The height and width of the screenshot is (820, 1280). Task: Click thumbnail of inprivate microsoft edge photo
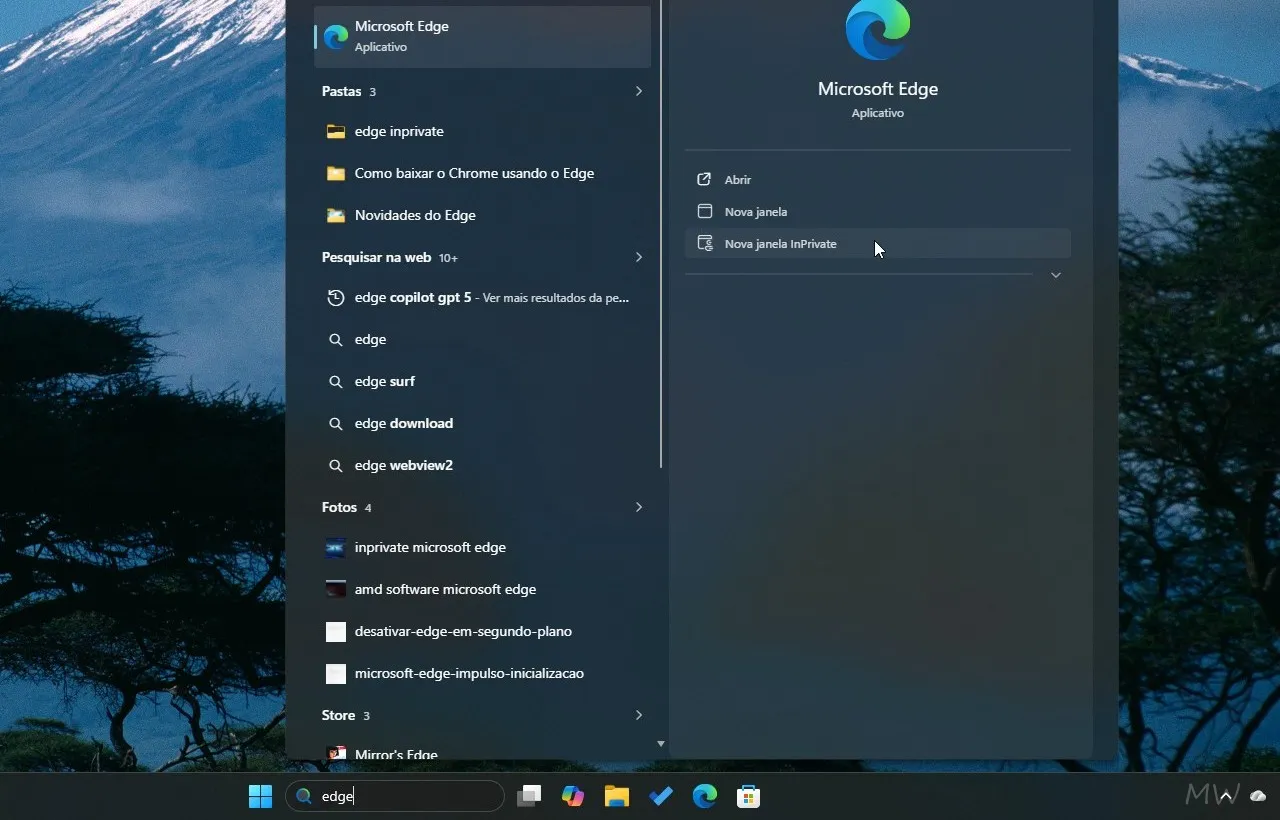(x=336, y=547)
